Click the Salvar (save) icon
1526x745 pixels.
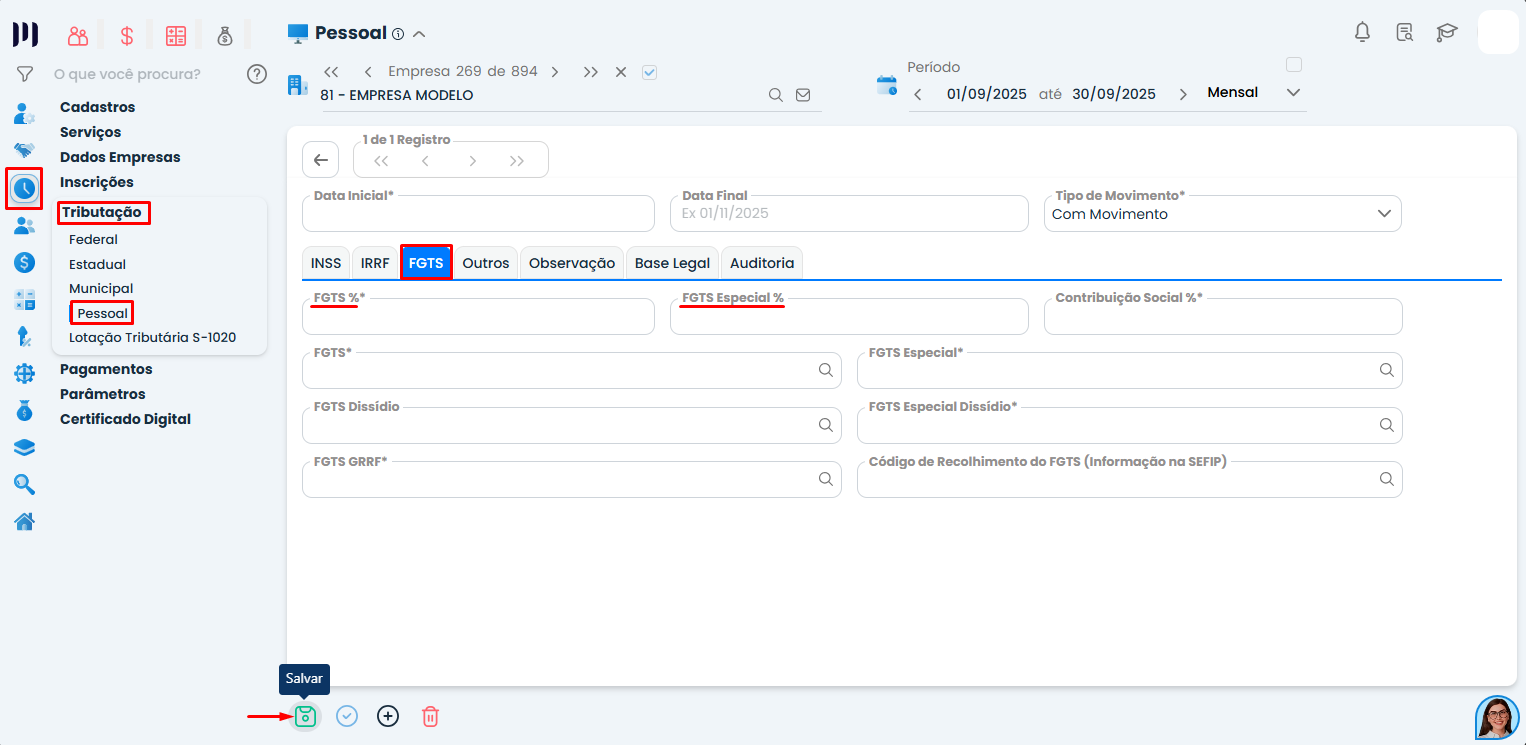[x=305, y=716]
